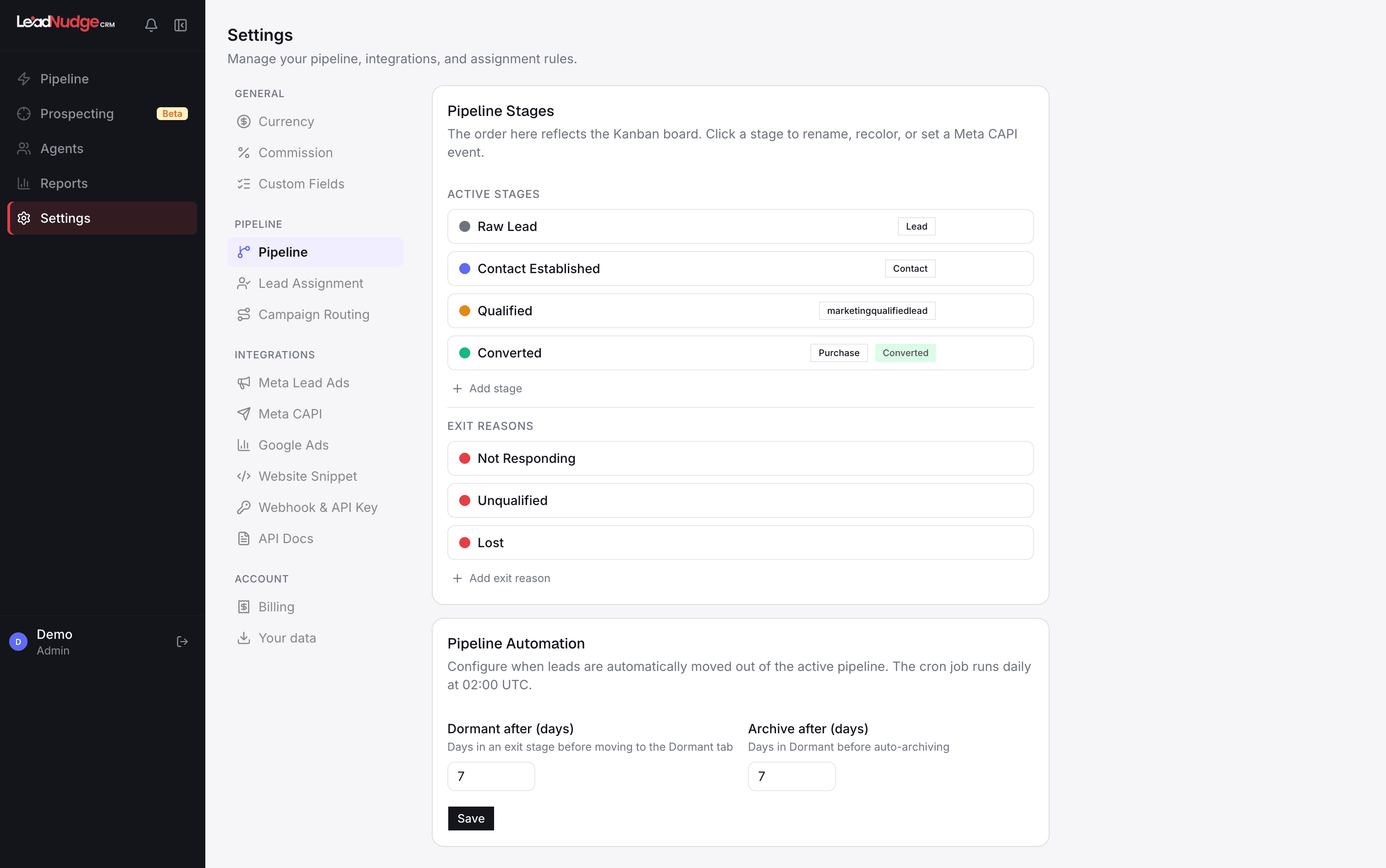Click the Meta CAPI paper plane icon

243,414
